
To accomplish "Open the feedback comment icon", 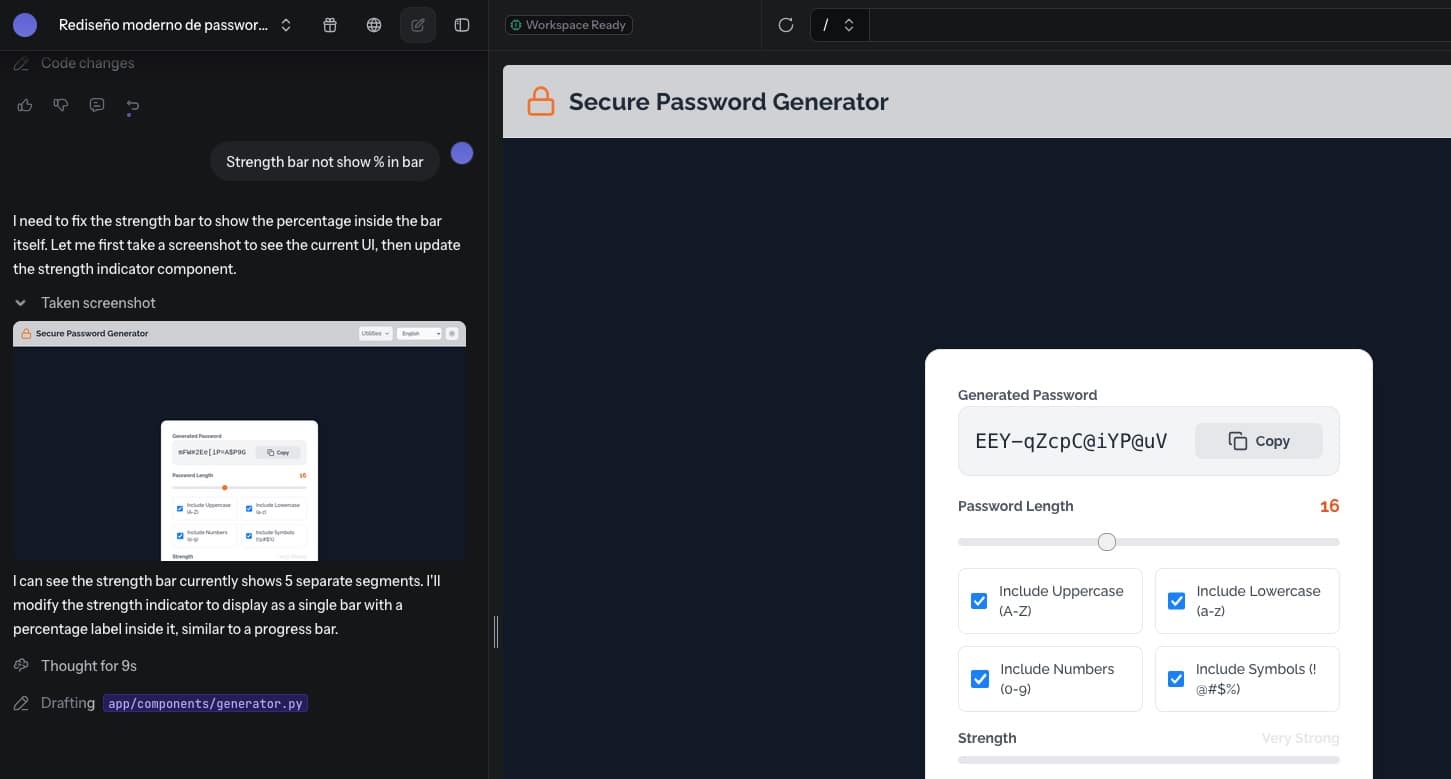I will (96, 104).
